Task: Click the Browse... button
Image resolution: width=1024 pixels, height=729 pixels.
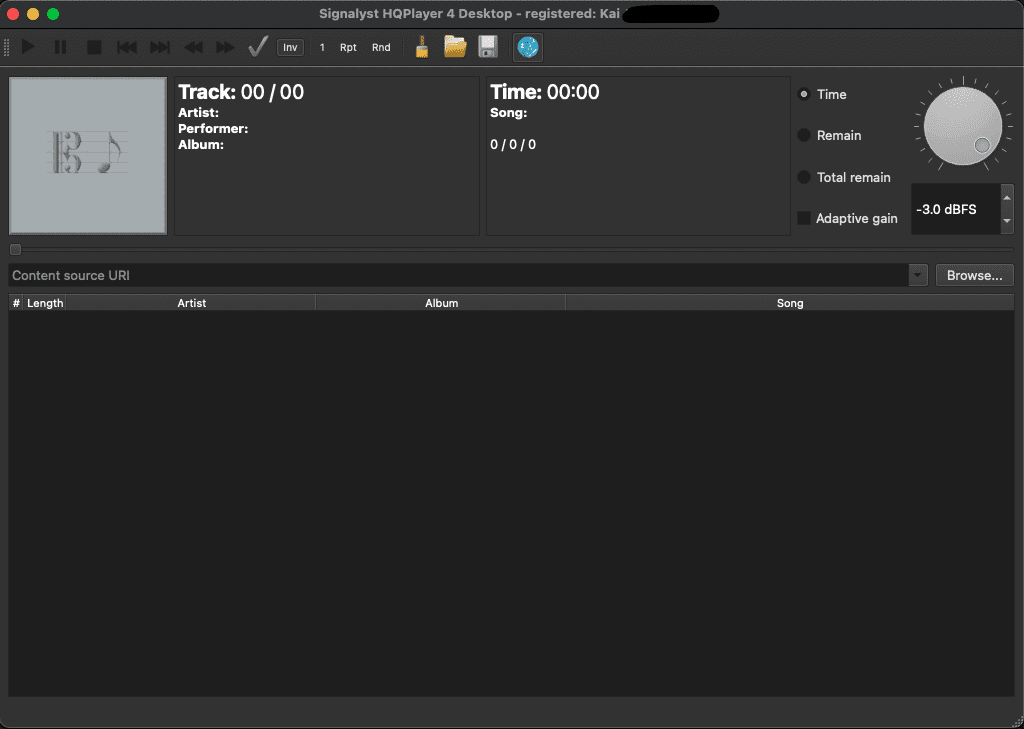Action: pos(974,276)
